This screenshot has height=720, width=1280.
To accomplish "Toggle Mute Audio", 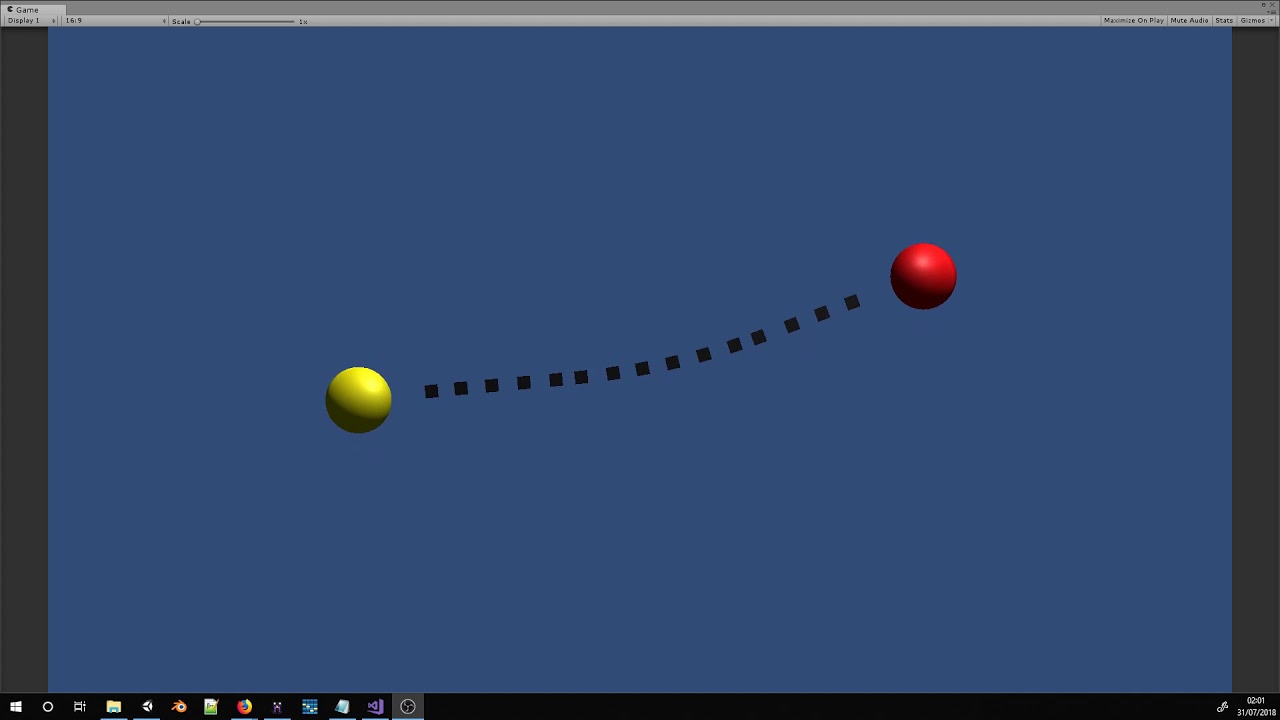I will pos(1189,21).
